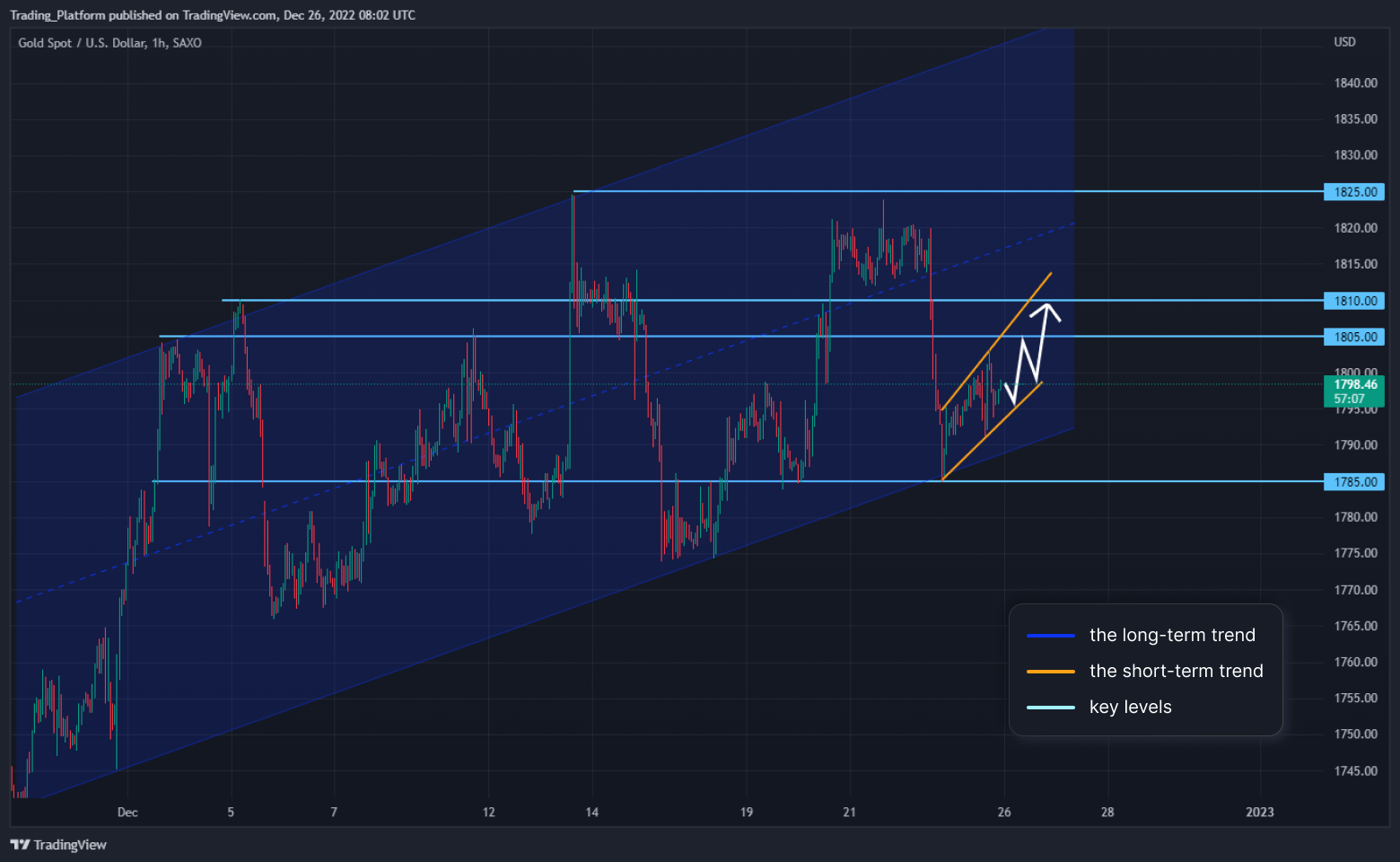Click the 1840.00 price axis label
1400x862 pixels.
point(1355,83)
